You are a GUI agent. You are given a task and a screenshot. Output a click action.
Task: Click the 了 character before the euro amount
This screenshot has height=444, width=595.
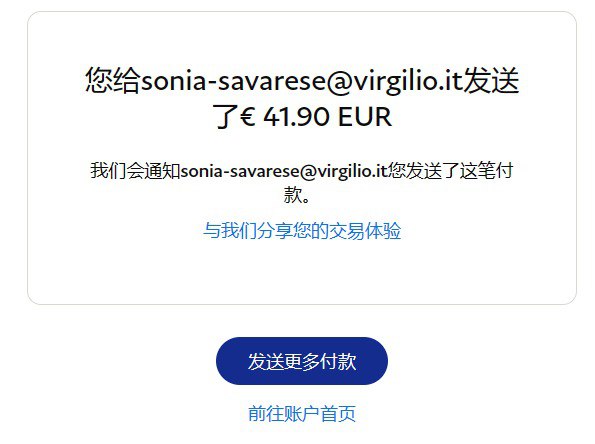(226, 116)
